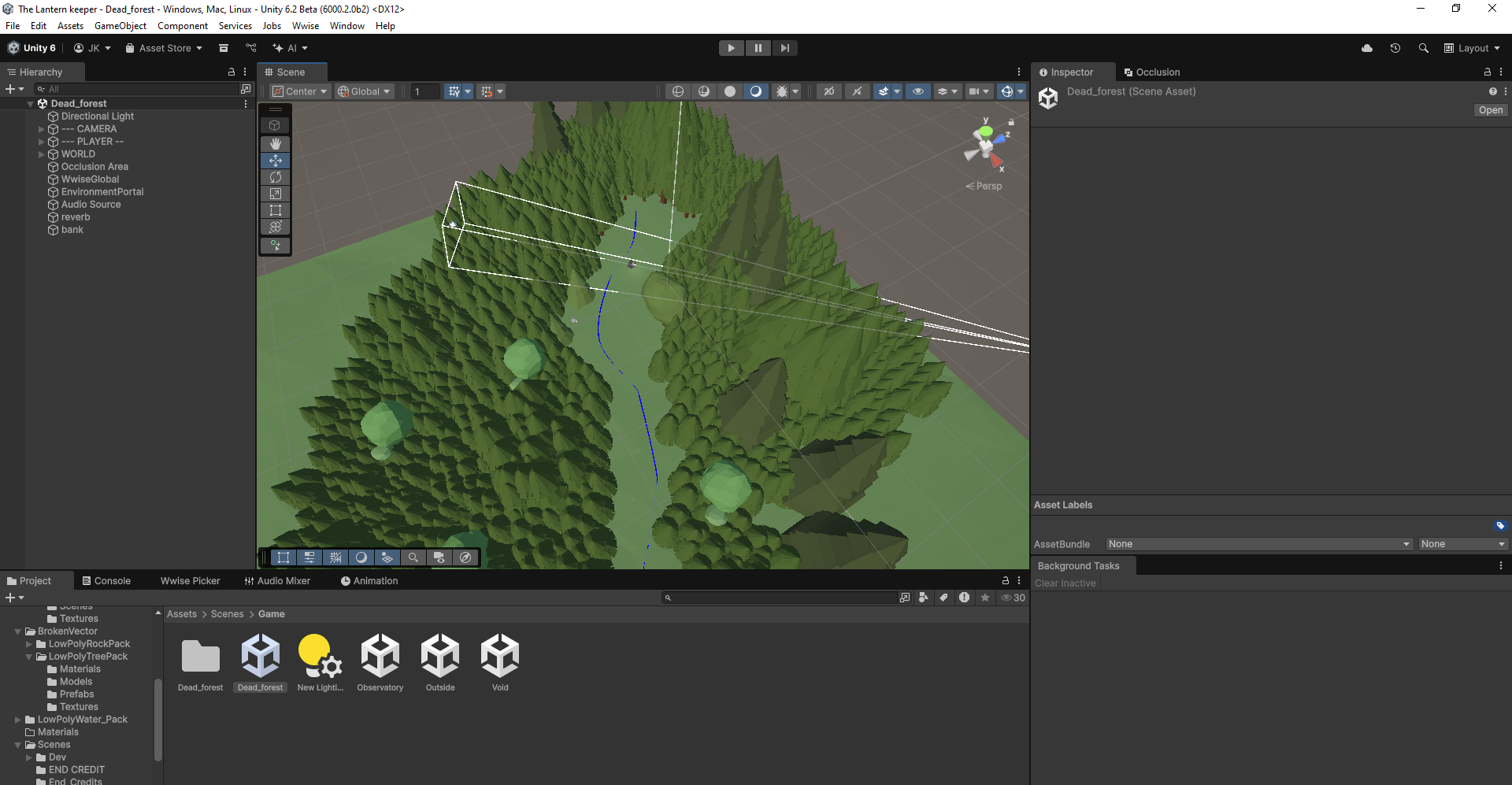Toggle the Inspector panel lock

point(1487,72)
